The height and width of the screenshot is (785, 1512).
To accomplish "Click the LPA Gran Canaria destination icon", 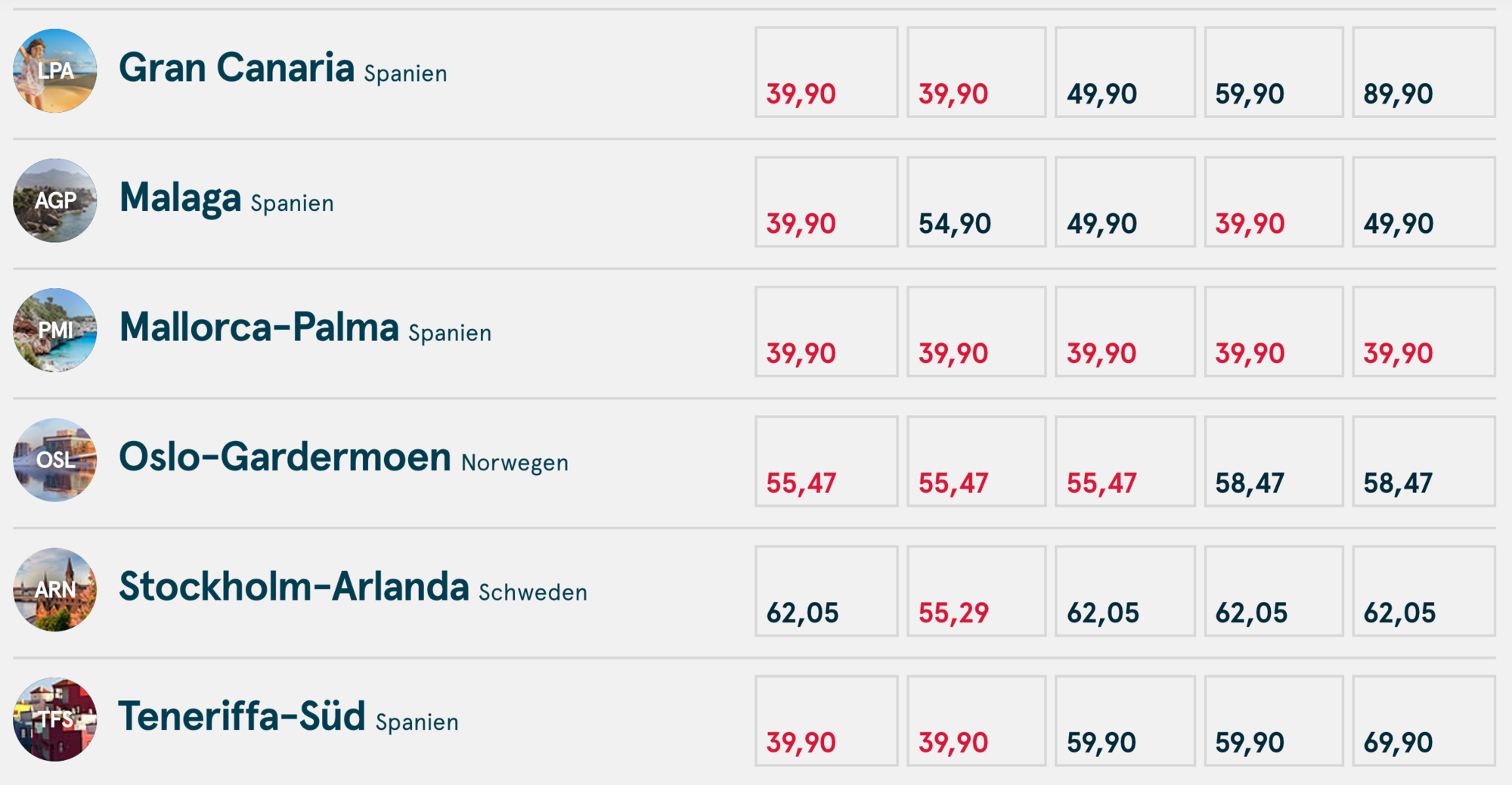I will 55,71.
